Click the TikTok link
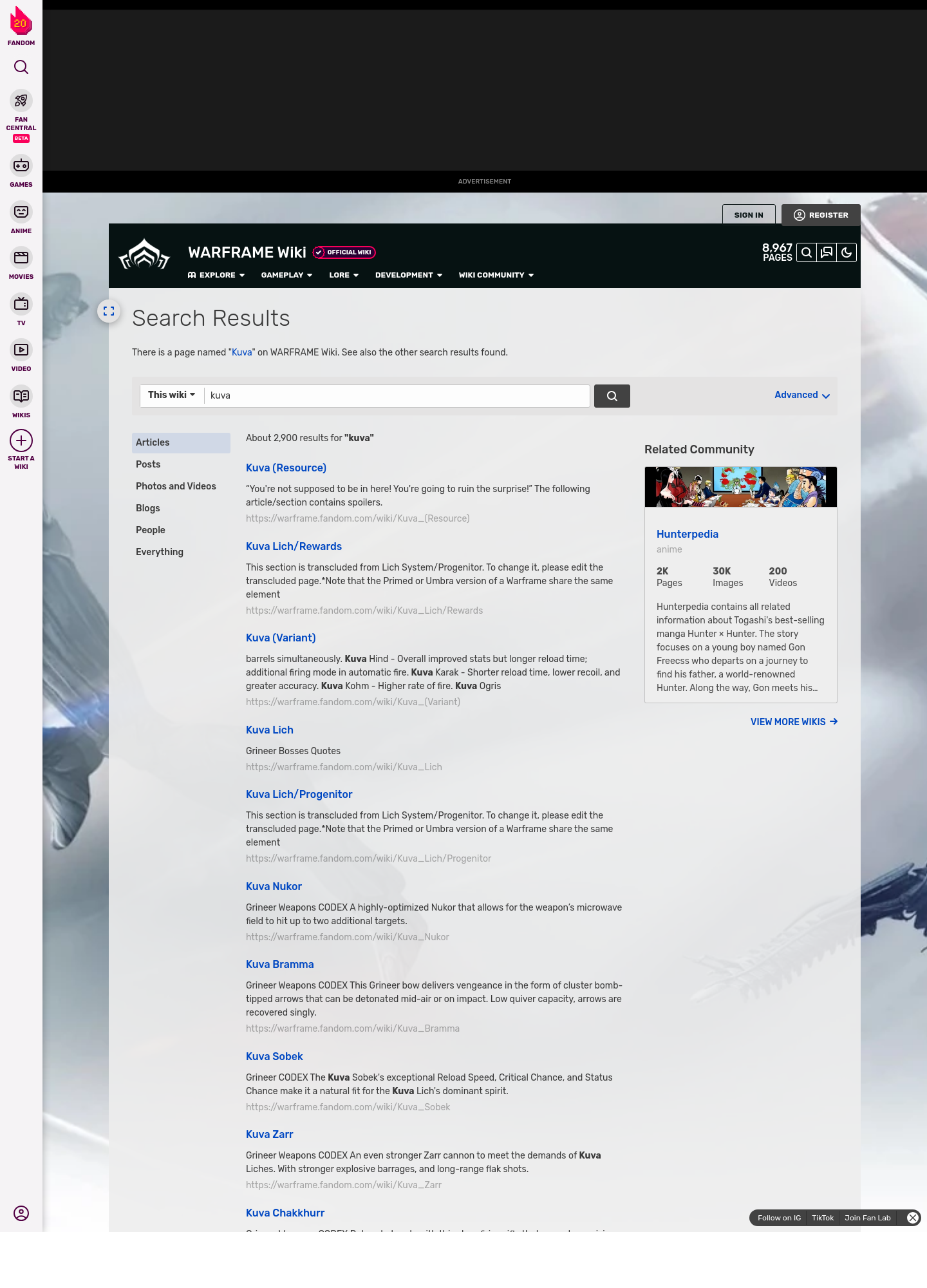Screen dimensions: 927x1288 pos(823,1218)
